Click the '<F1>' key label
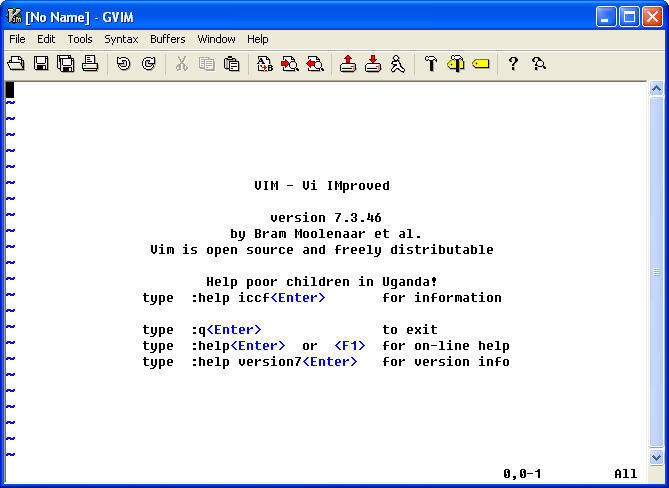Screen dimensions: 669x488 coord(350,346)
